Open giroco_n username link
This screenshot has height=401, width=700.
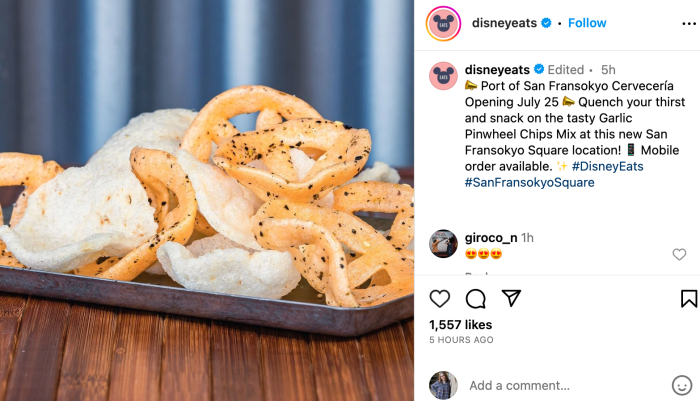(x=491, y=238)
